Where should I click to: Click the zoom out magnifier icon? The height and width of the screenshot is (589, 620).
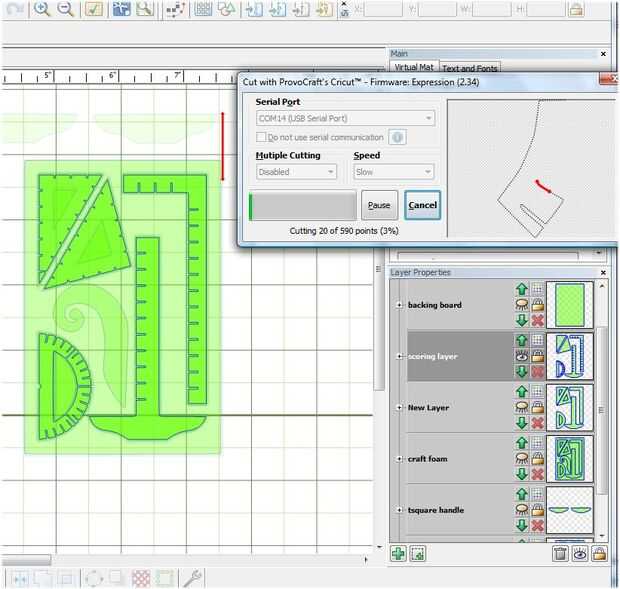(65, 9)
